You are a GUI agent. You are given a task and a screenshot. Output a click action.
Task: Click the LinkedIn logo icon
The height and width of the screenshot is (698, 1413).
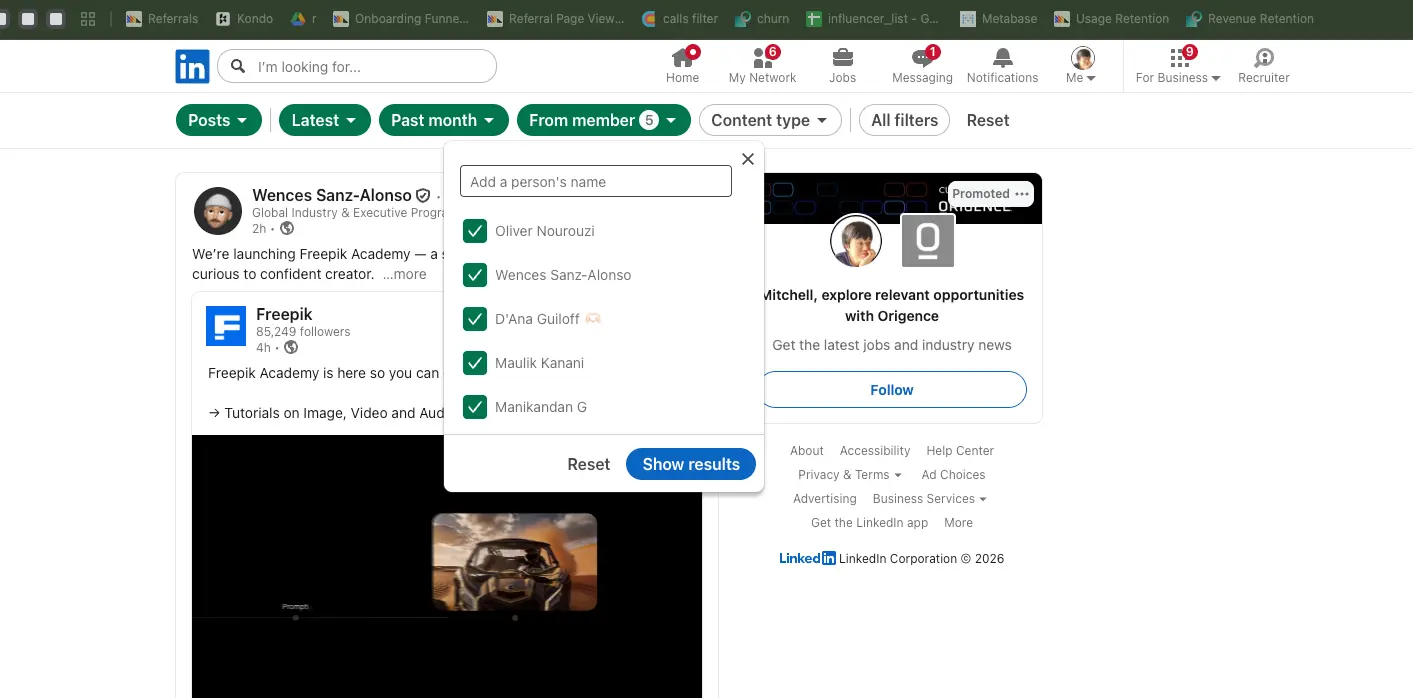193,67
